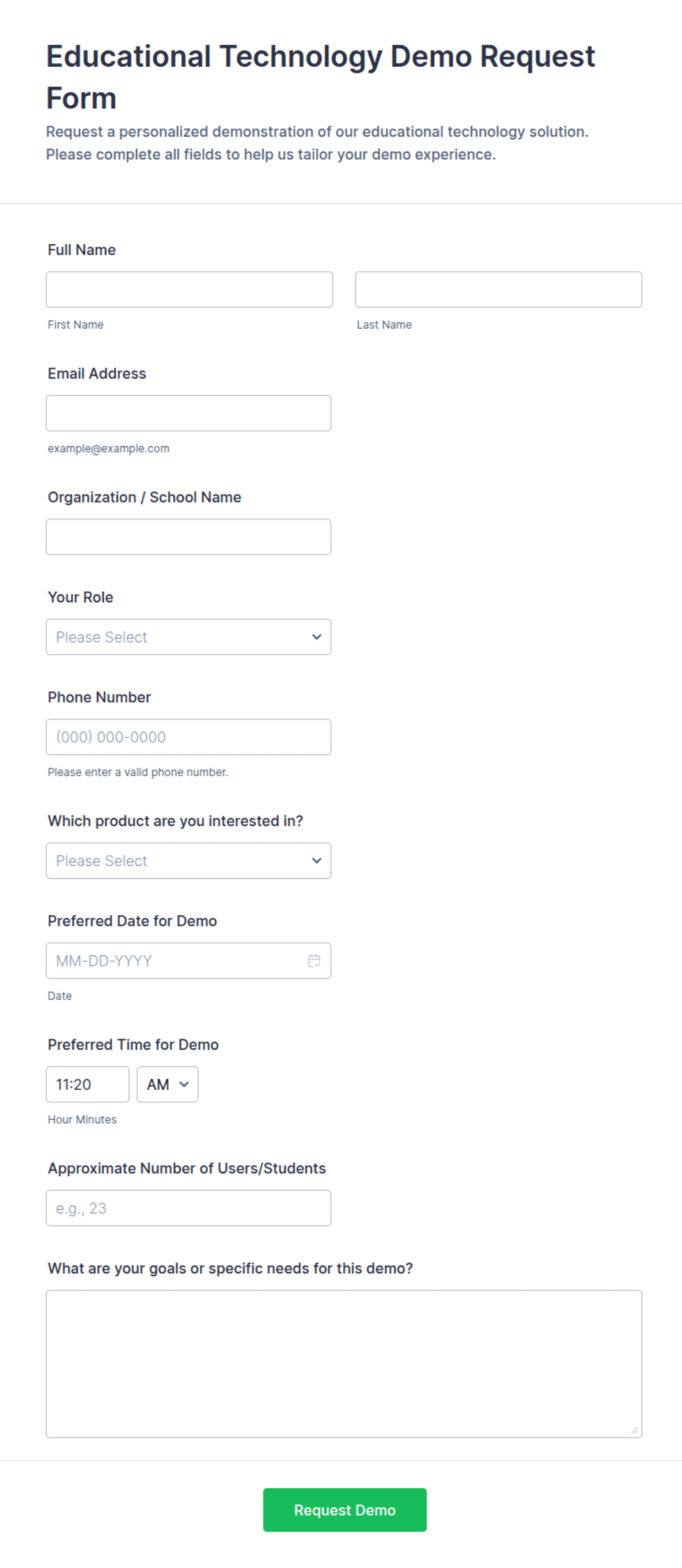Click the resize handle of goals textarea
Screen dimensions: 682x1568
pos(634,1430)
